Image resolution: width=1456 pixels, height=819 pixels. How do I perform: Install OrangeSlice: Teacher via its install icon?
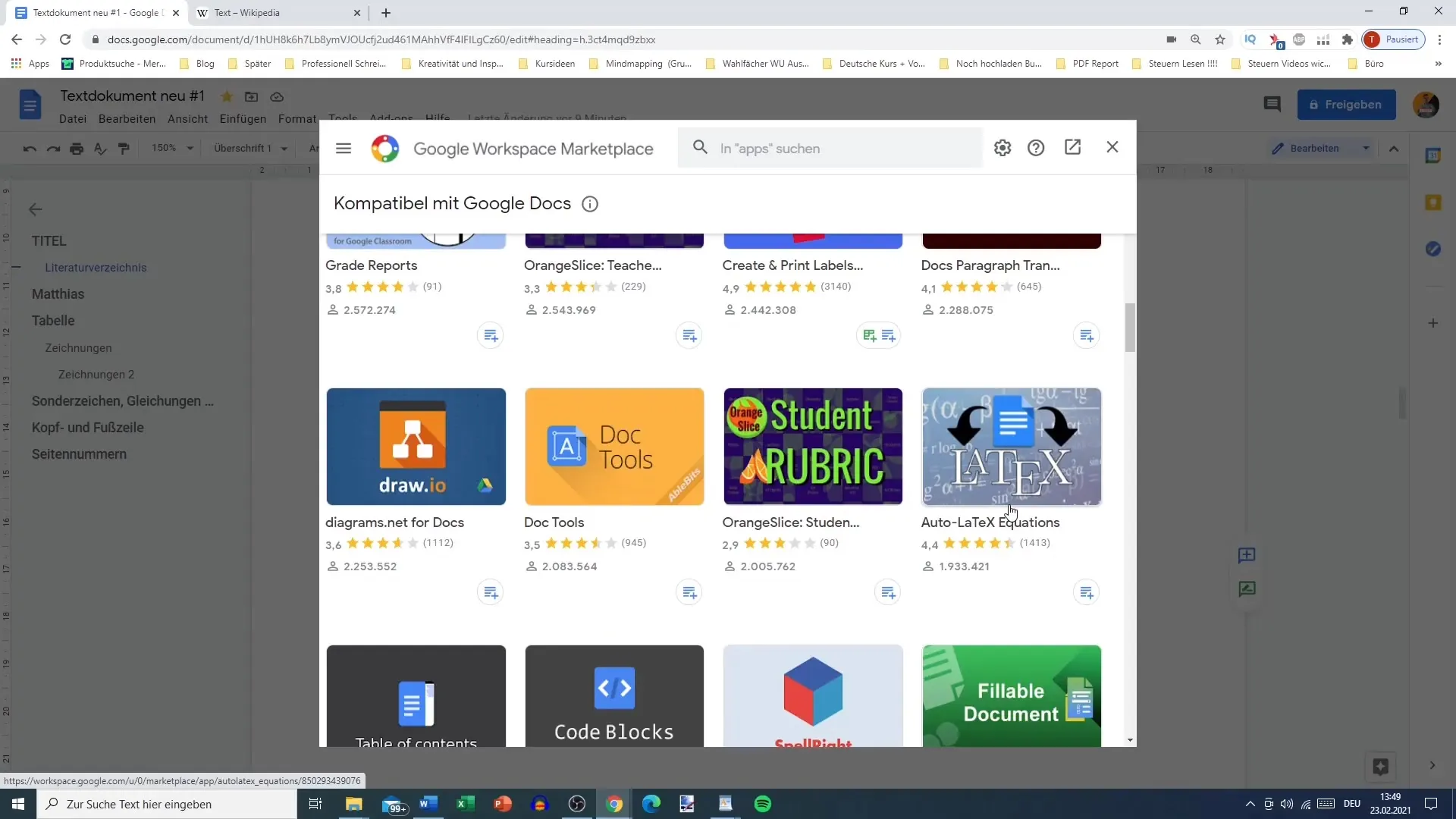(689, 335)
